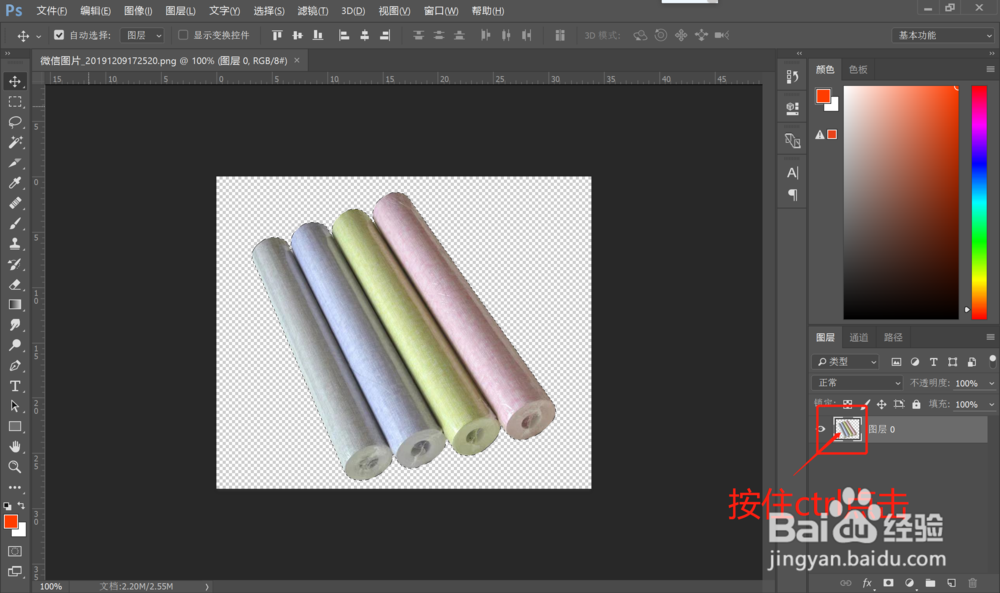
Task: Open the 选择(S) menu
Action: point(269,11)
